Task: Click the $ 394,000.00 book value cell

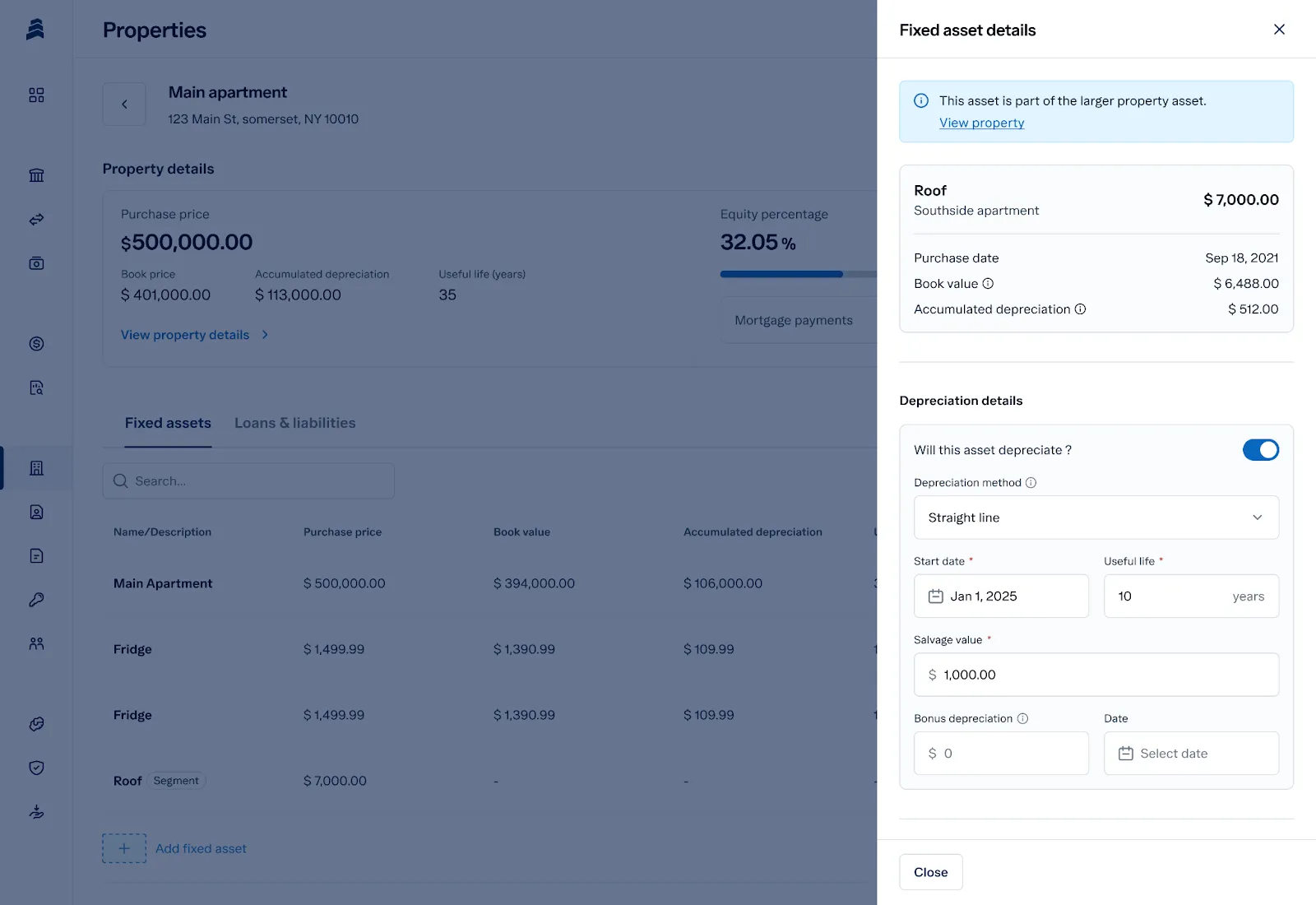Action: (534, 583)
